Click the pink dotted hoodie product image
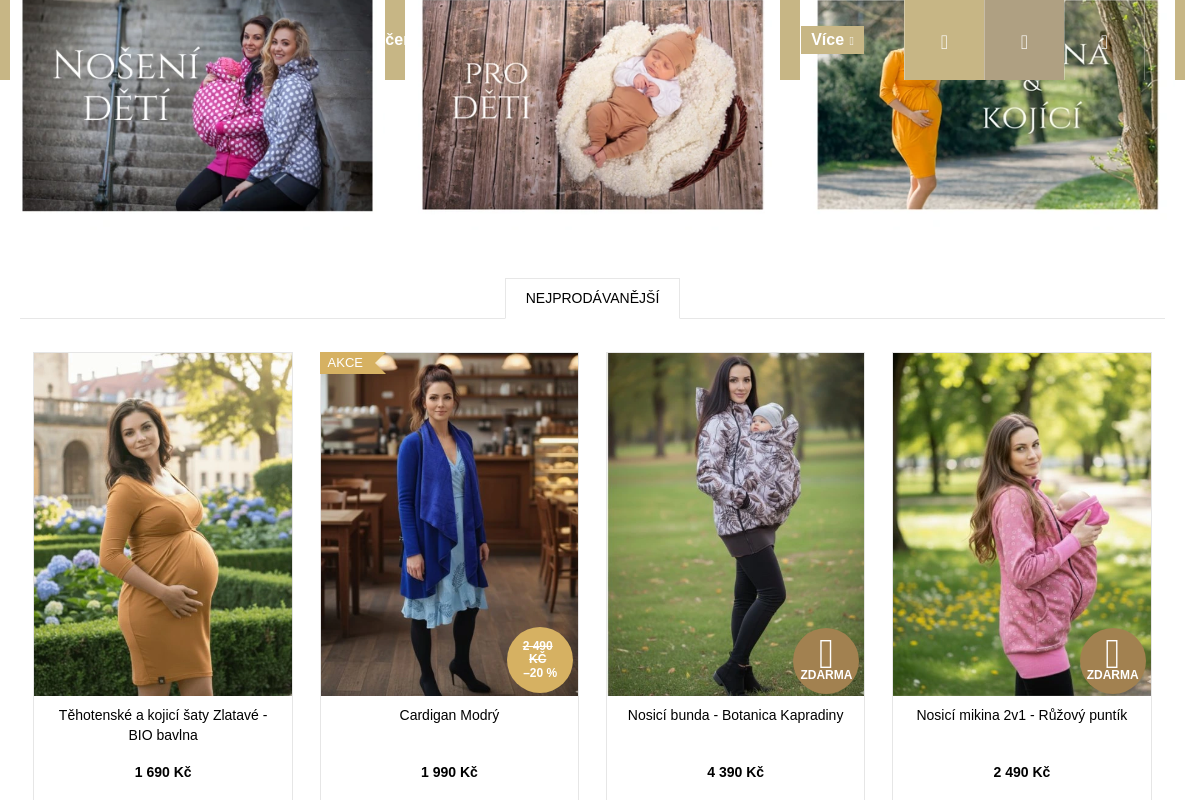The image size is (1200, 800). pos(1022,524)
